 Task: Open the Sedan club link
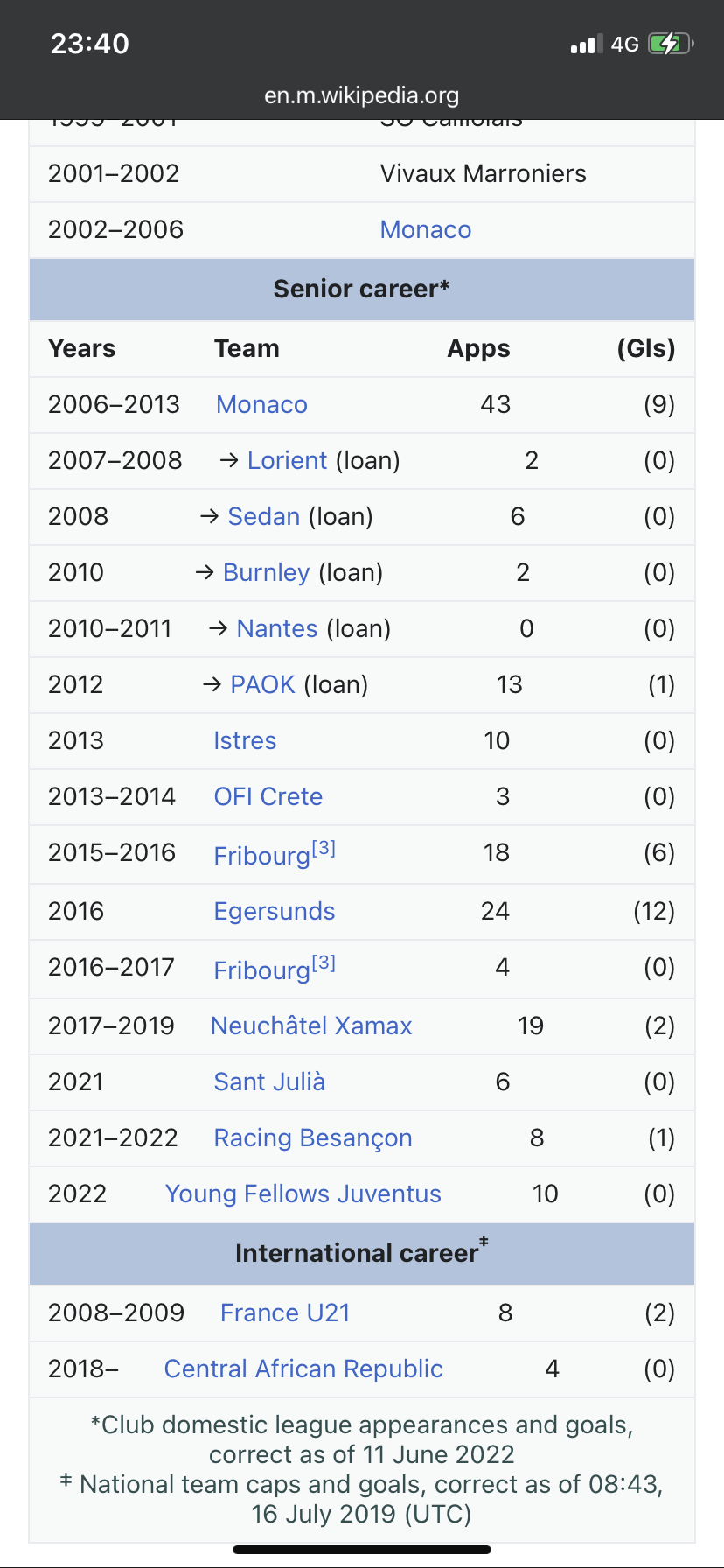[263, 516]
